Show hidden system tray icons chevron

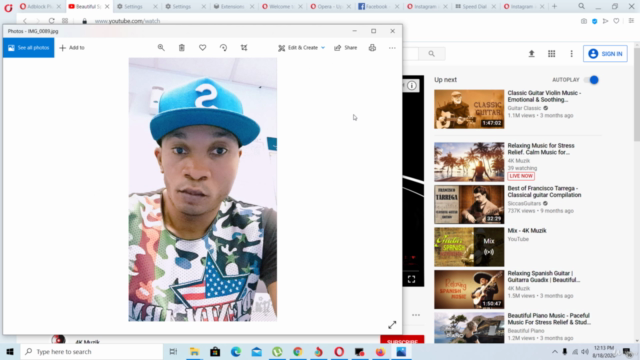[554, 351]
